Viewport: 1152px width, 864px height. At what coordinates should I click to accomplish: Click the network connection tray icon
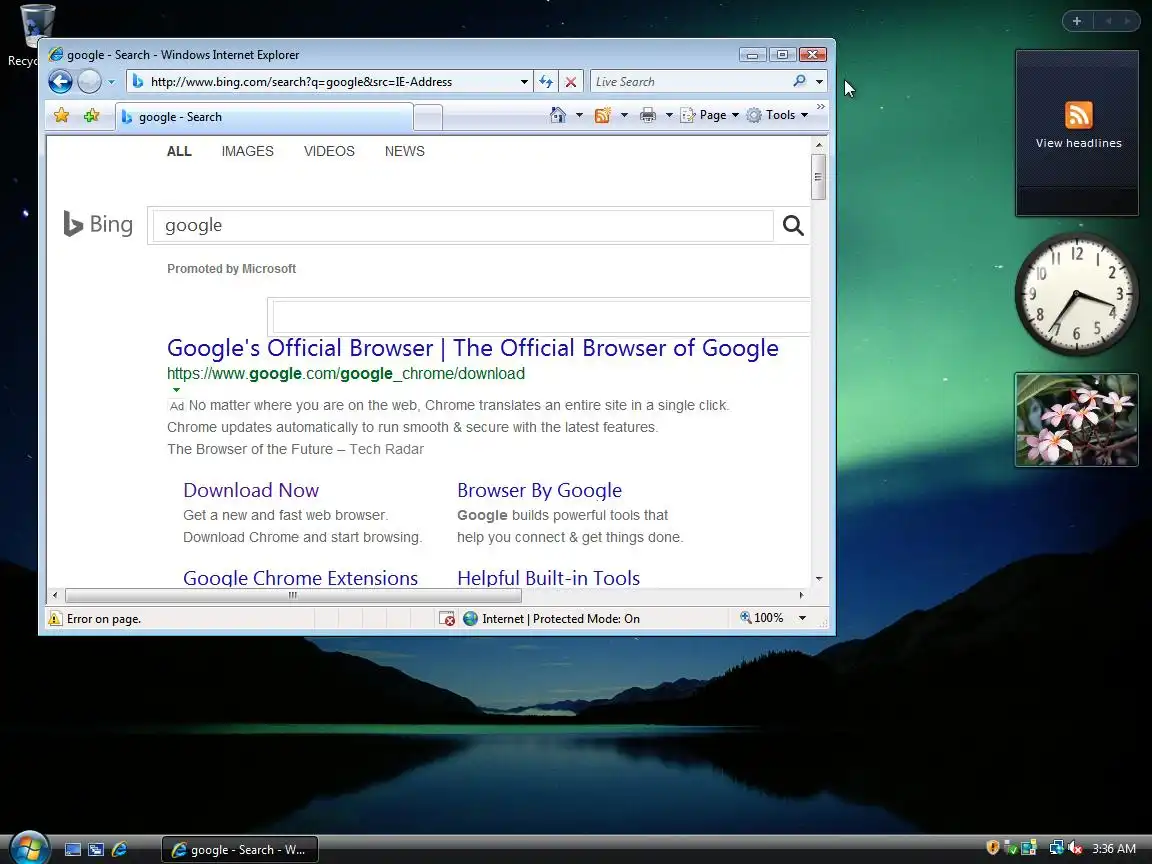1056,848
